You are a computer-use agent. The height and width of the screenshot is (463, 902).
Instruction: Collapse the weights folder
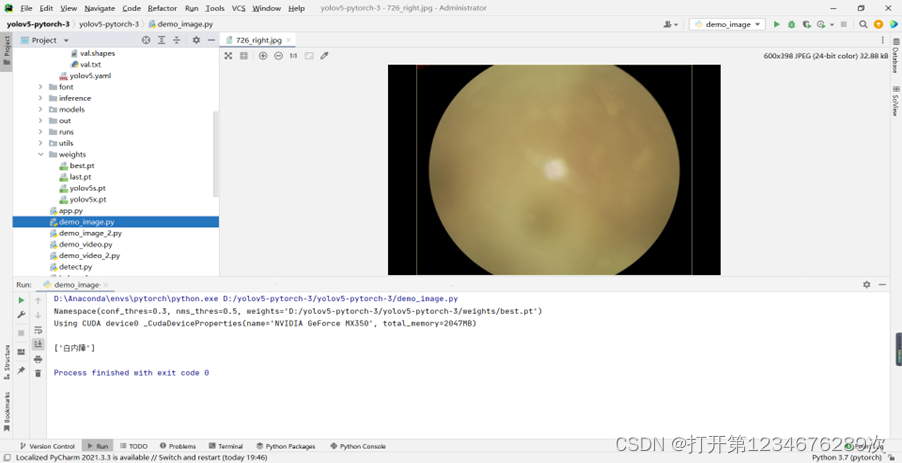pos(40,154)
